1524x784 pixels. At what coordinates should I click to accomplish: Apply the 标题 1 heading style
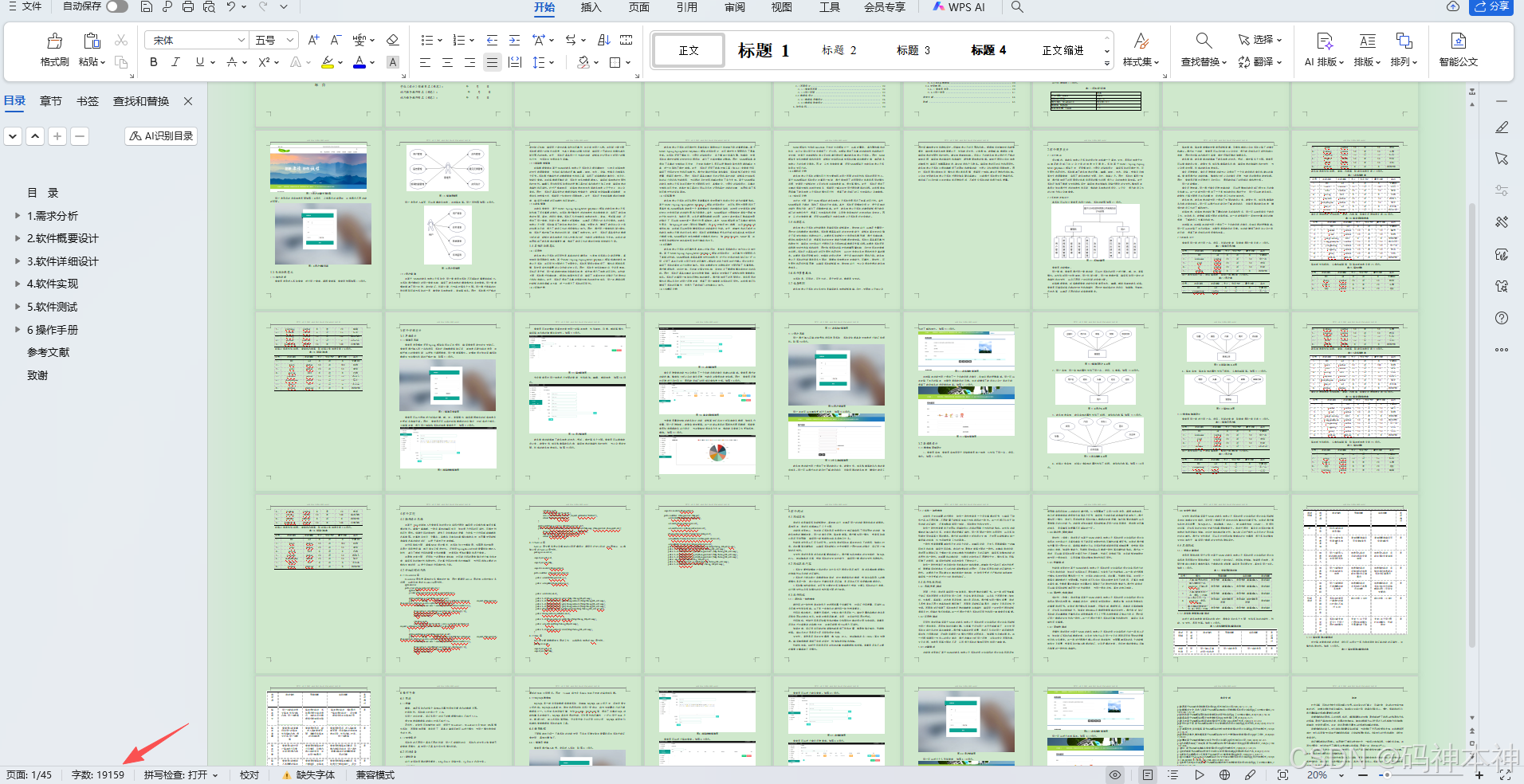[x=763, y=50]
